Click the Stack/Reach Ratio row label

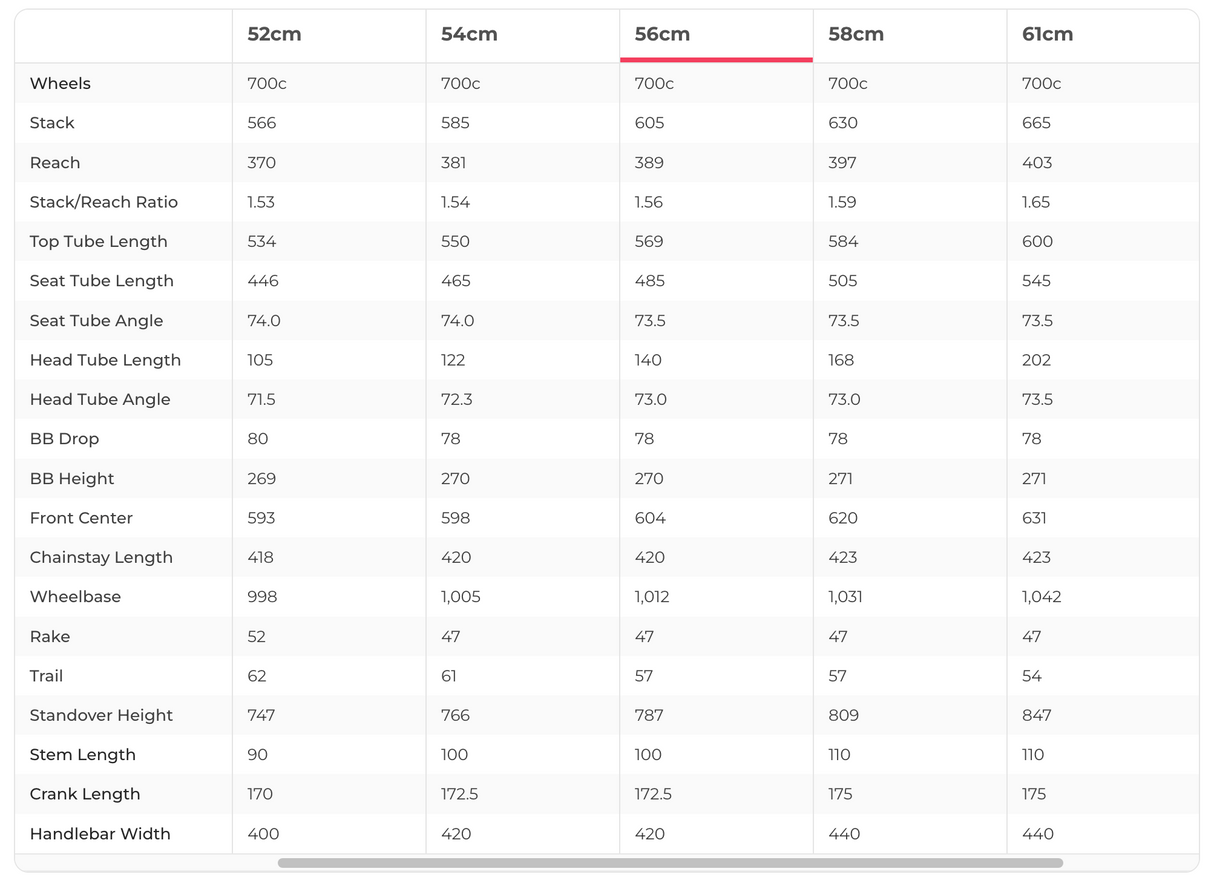coord(104,202)
